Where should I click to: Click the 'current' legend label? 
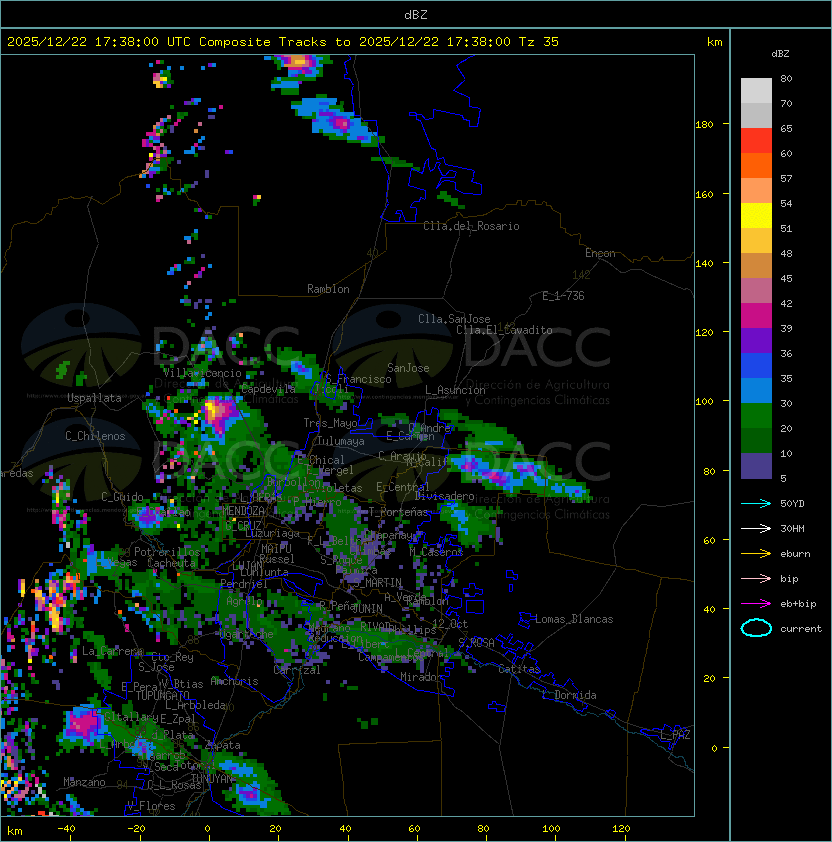coord(801,629)
